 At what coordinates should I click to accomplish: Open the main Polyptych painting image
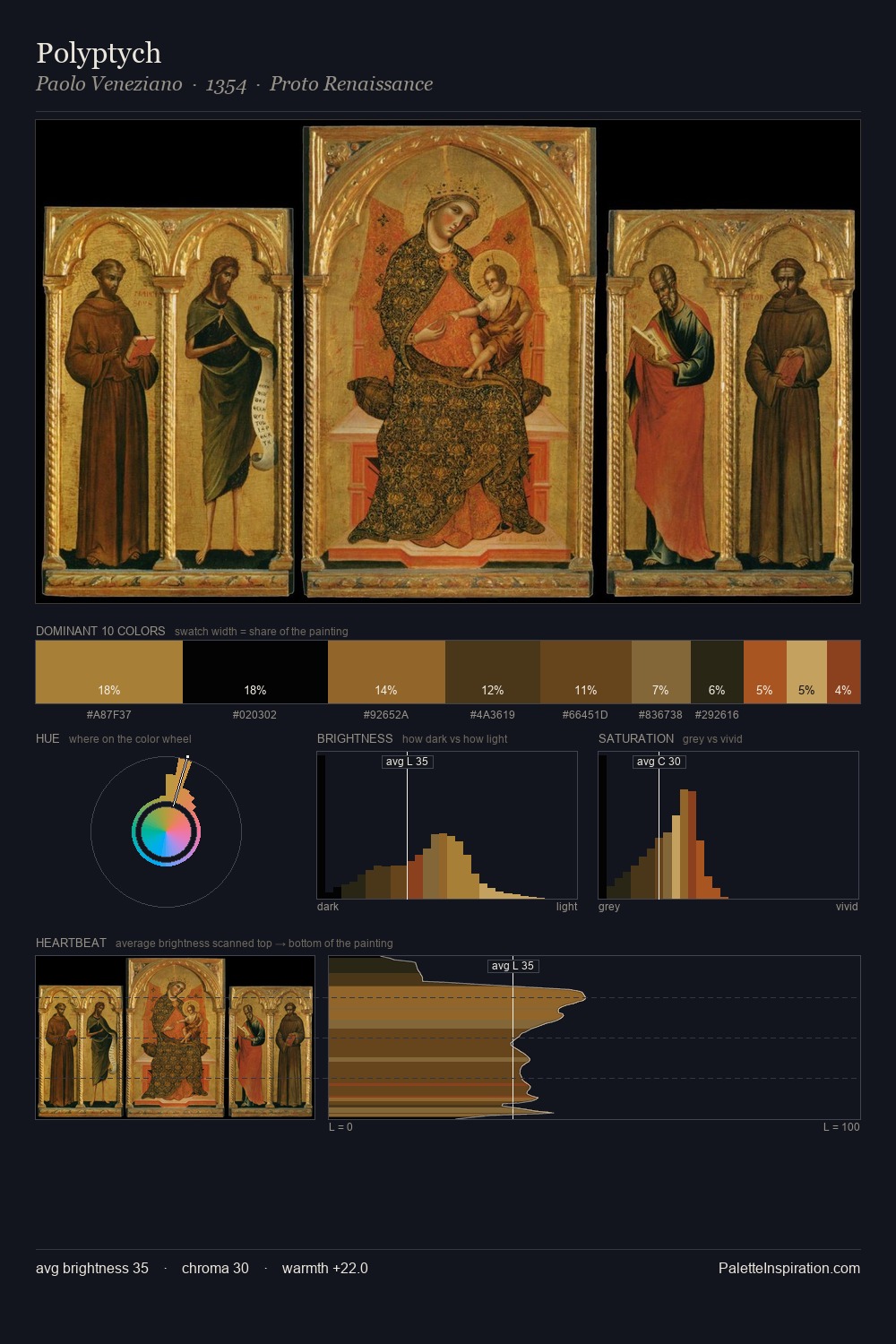448,361
